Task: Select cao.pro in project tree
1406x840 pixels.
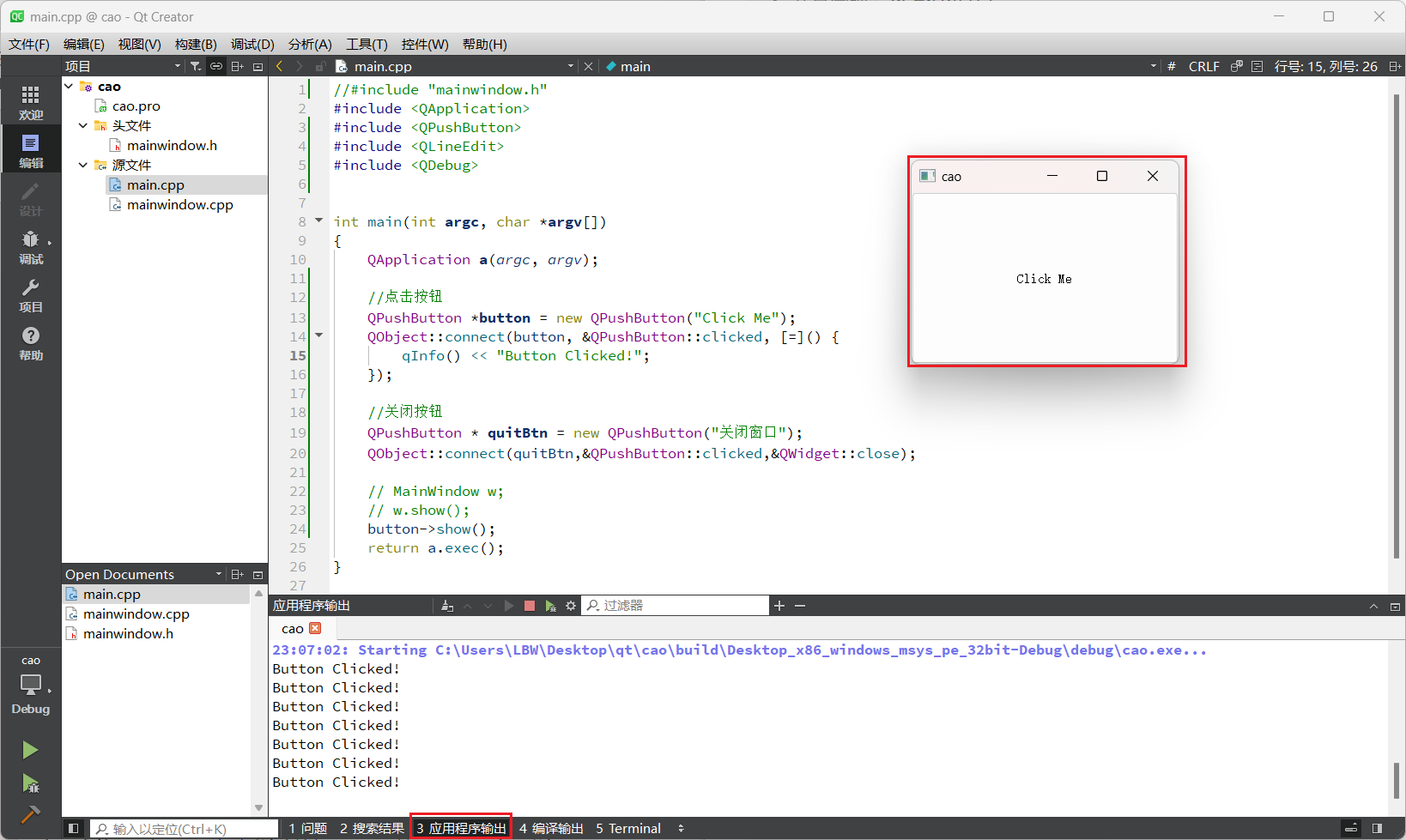Action: point(136,106)
